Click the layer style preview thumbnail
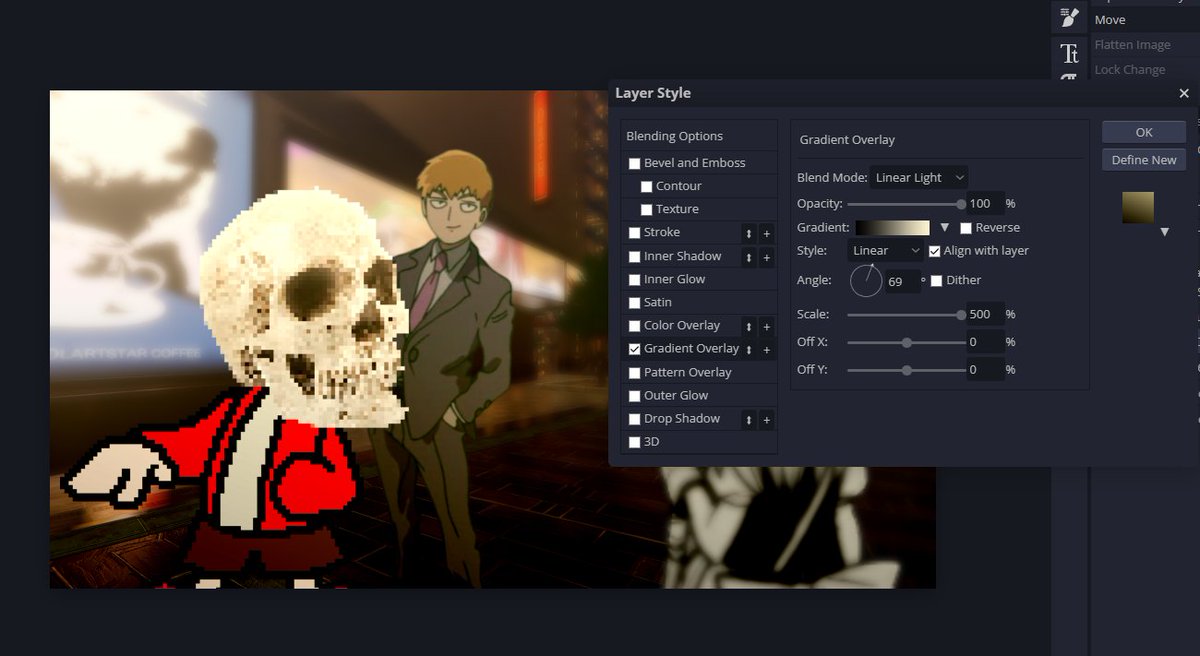Viewport: 1200px width, 656px height. (1138, 207)
